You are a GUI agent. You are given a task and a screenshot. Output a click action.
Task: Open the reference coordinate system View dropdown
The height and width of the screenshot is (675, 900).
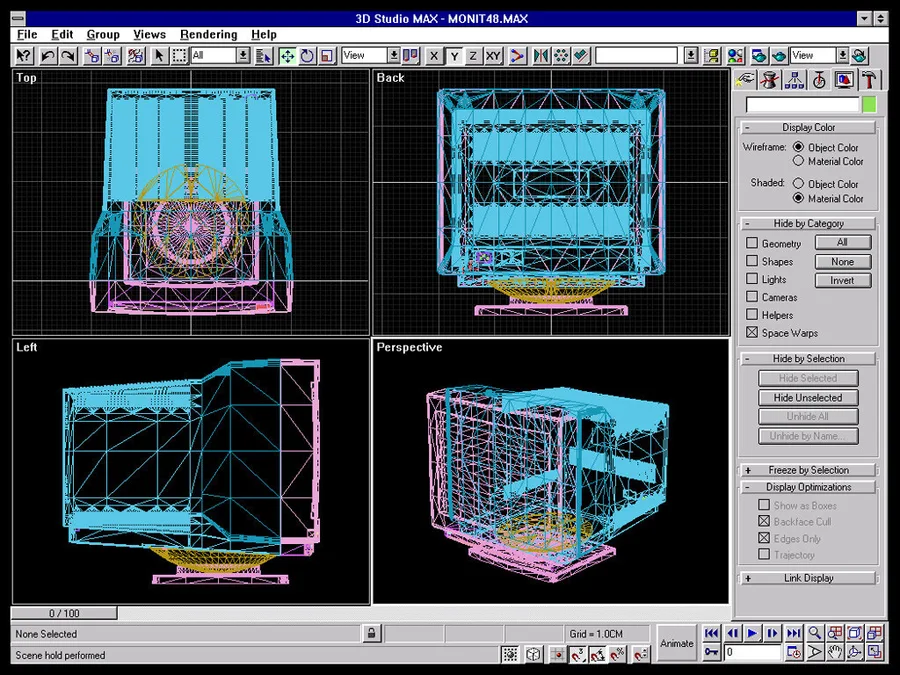click(x=394, y=56)
